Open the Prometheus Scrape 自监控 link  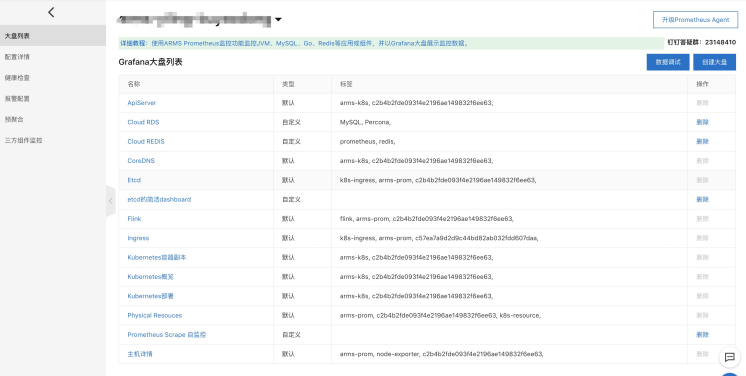(167, 335)
